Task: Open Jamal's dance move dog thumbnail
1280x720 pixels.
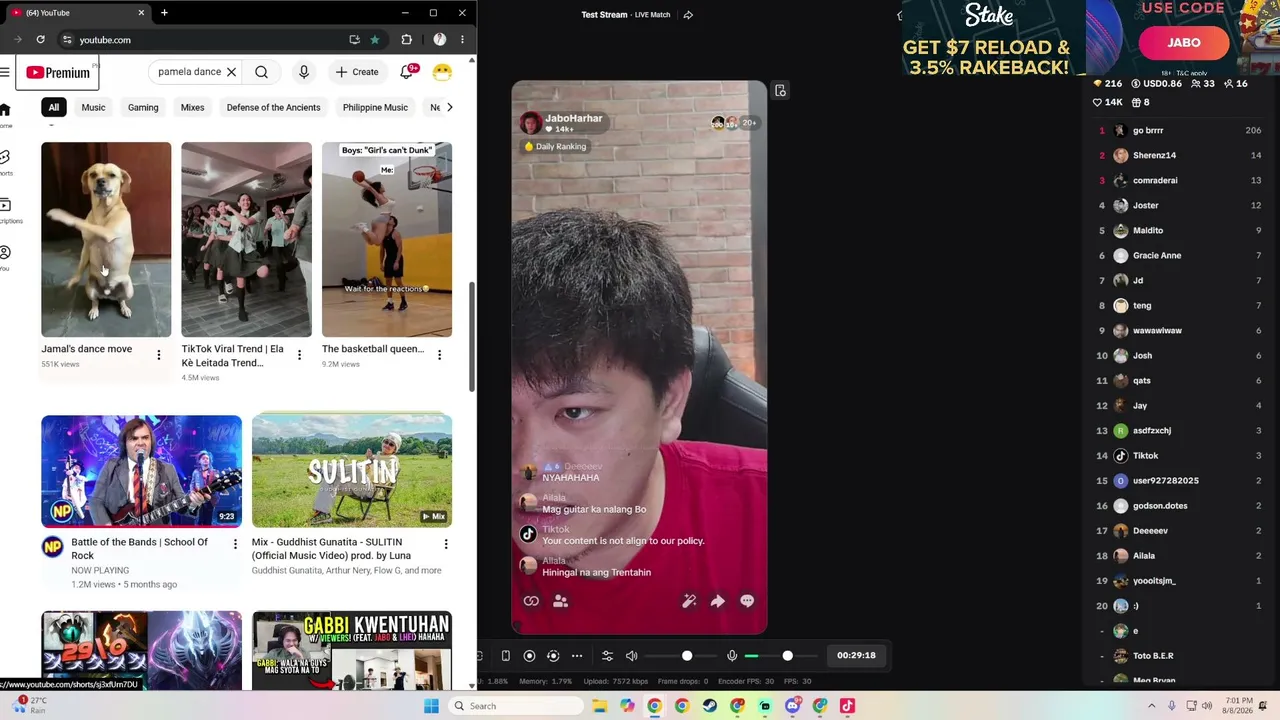Action: click(106, 239)
